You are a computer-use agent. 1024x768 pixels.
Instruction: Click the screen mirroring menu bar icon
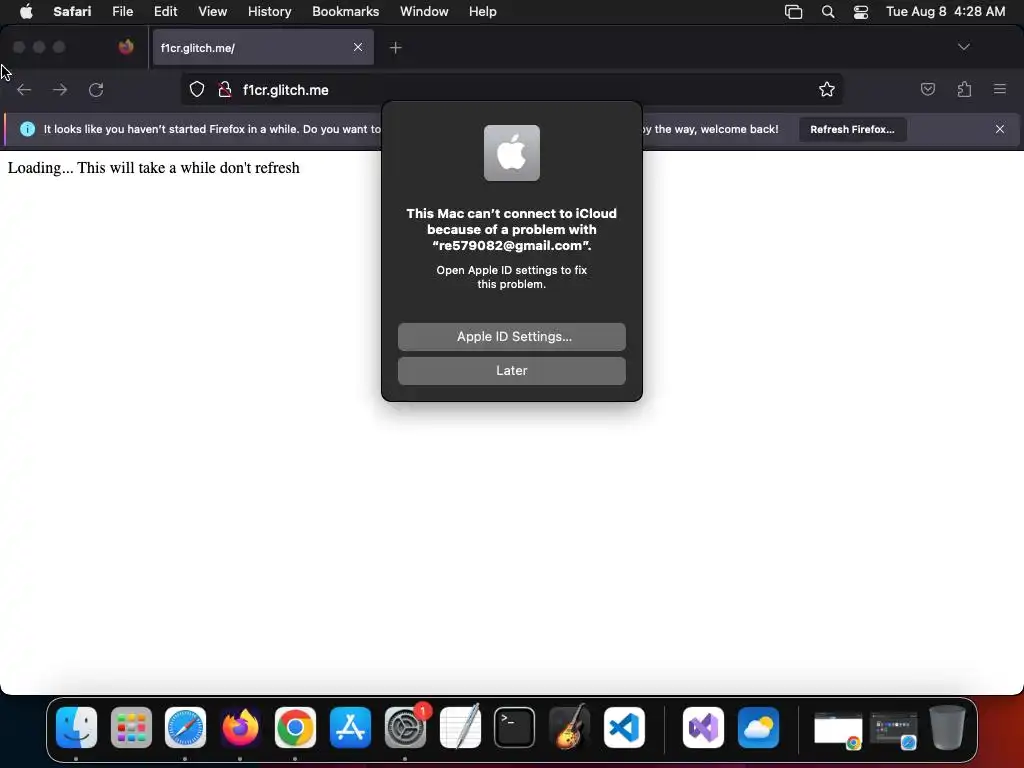[x=793, y=12]
